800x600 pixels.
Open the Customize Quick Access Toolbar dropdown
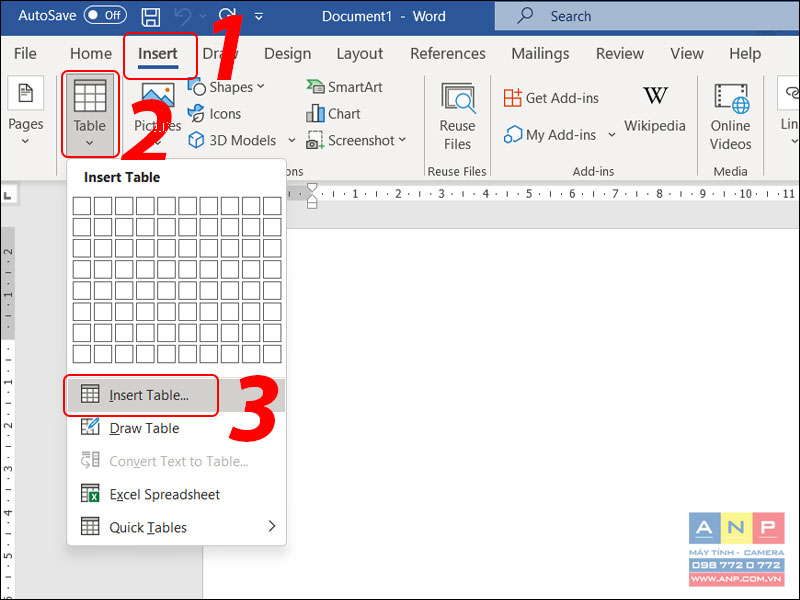[259, 16]
